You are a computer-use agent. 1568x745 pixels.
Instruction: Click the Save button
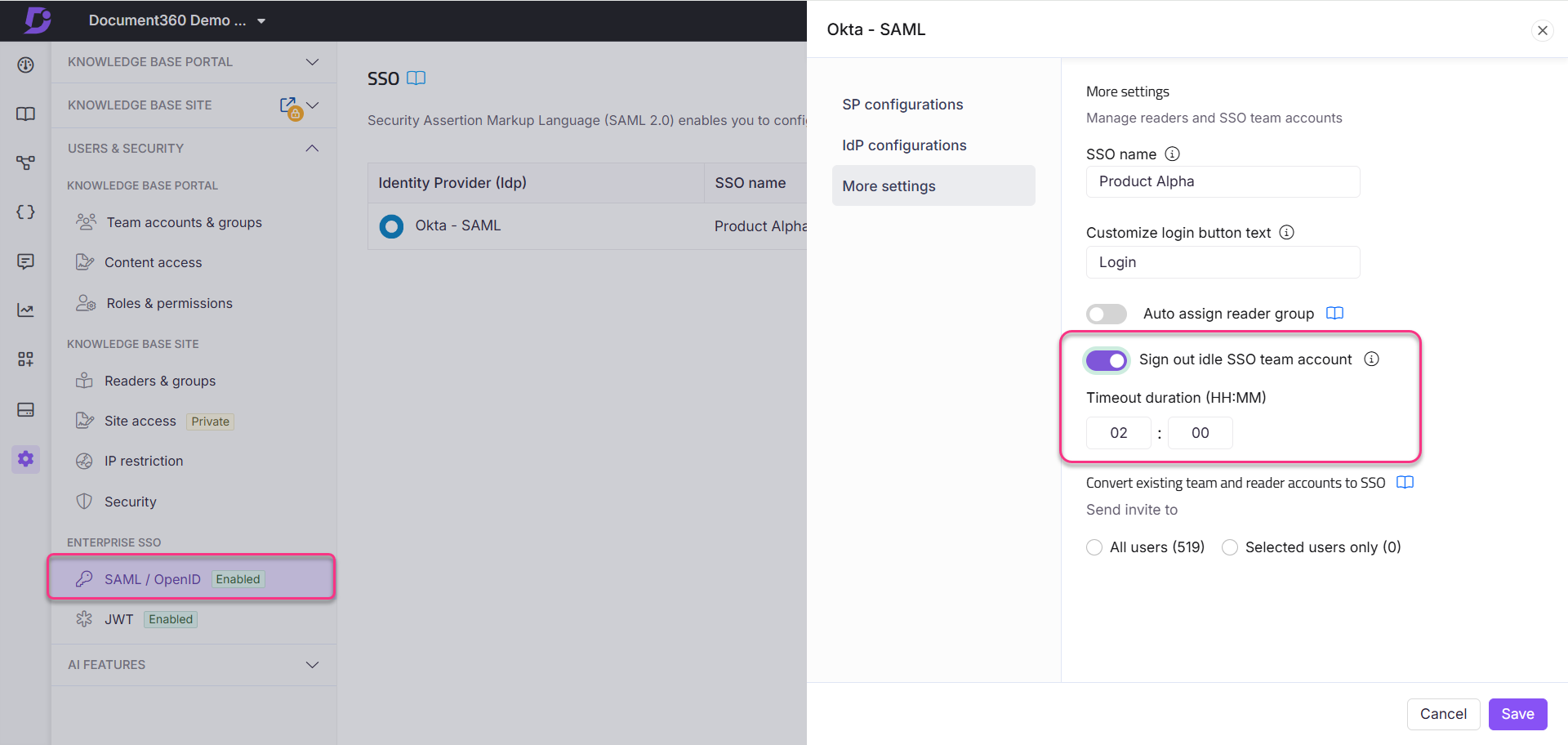pyautogui.click(x=1517, y=714)
